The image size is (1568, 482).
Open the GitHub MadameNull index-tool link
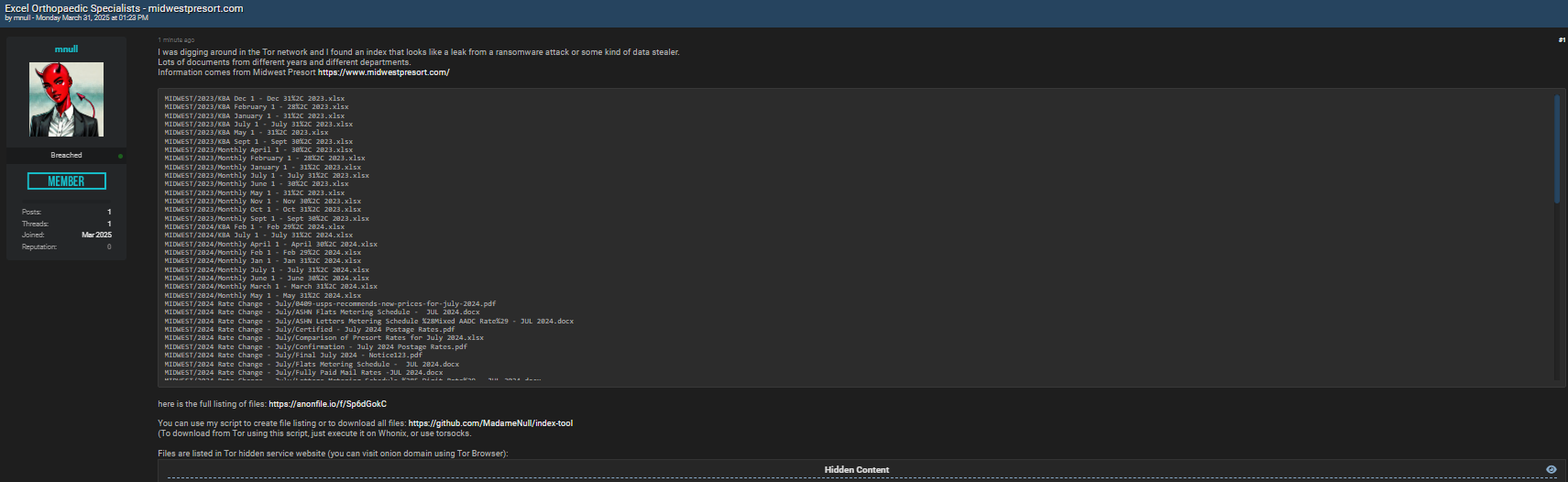(490, 423)
